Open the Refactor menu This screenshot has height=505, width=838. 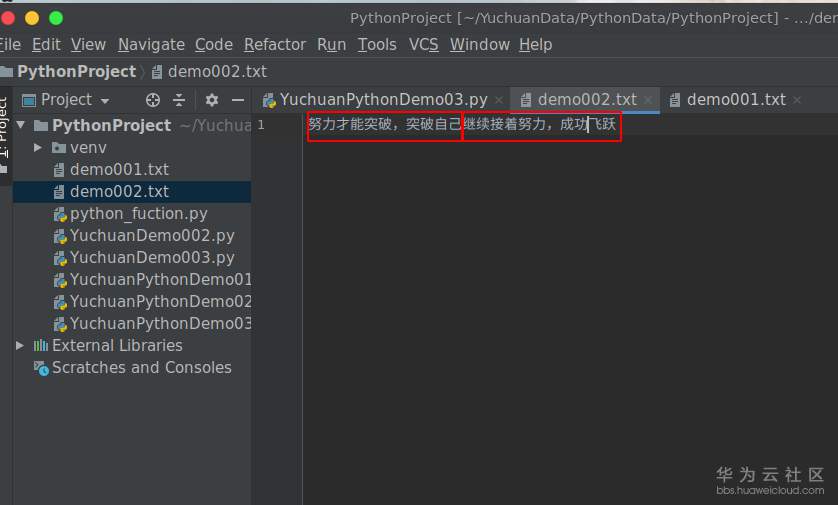pyautogui.click(x=275, y=44)
